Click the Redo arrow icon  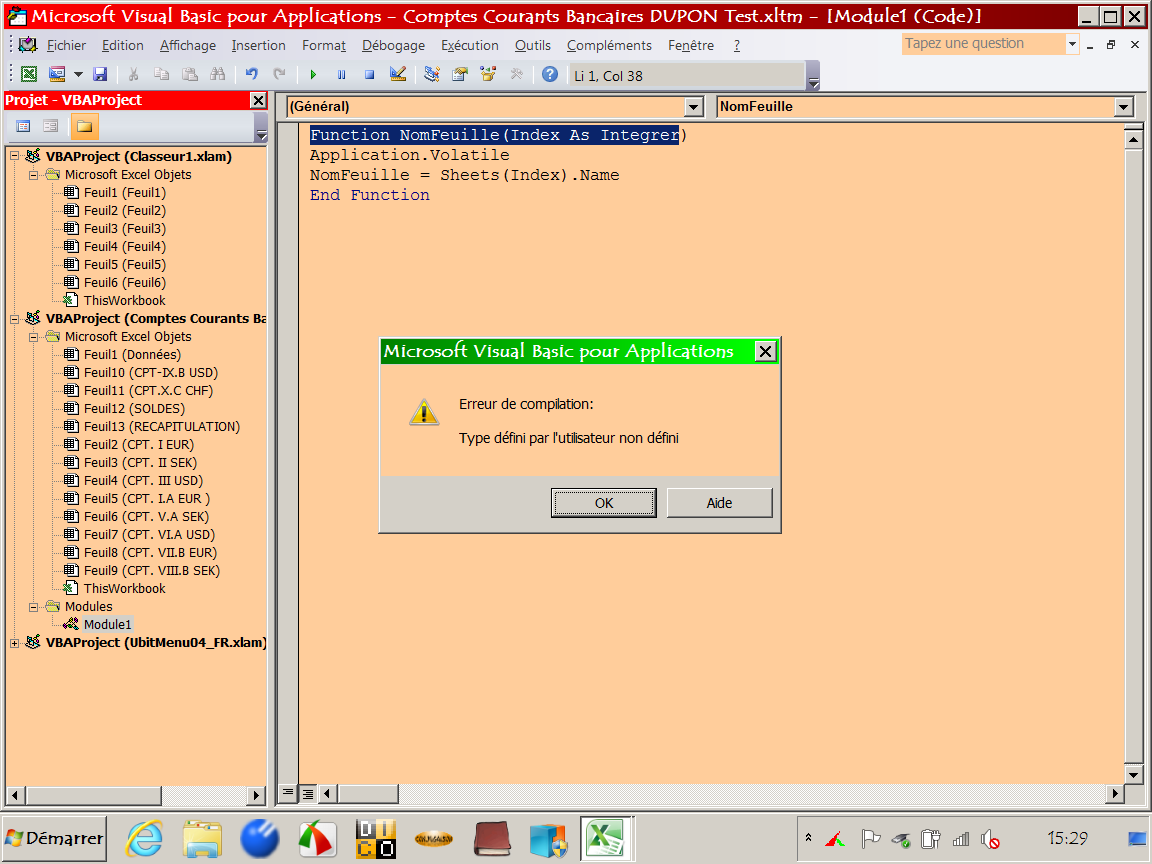click(x=279, y=74)
